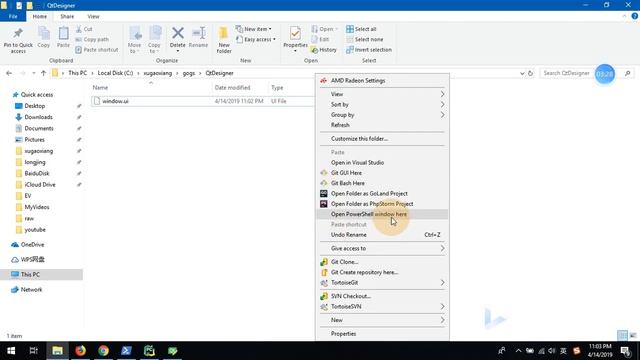
Task: Select the window.ui file
Action: (x=115, y=101)
